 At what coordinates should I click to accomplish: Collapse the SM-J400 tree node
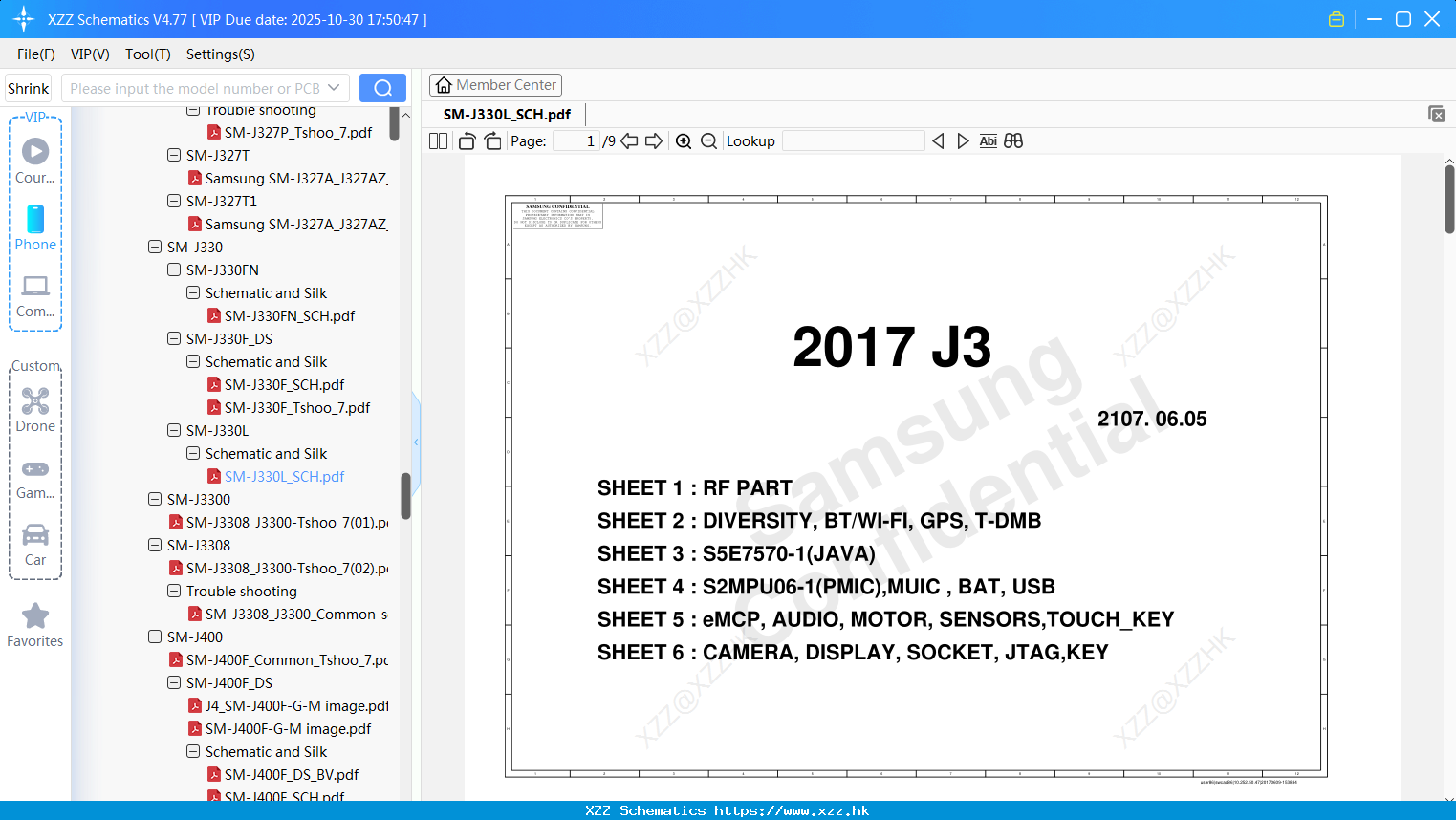[155, 637]
